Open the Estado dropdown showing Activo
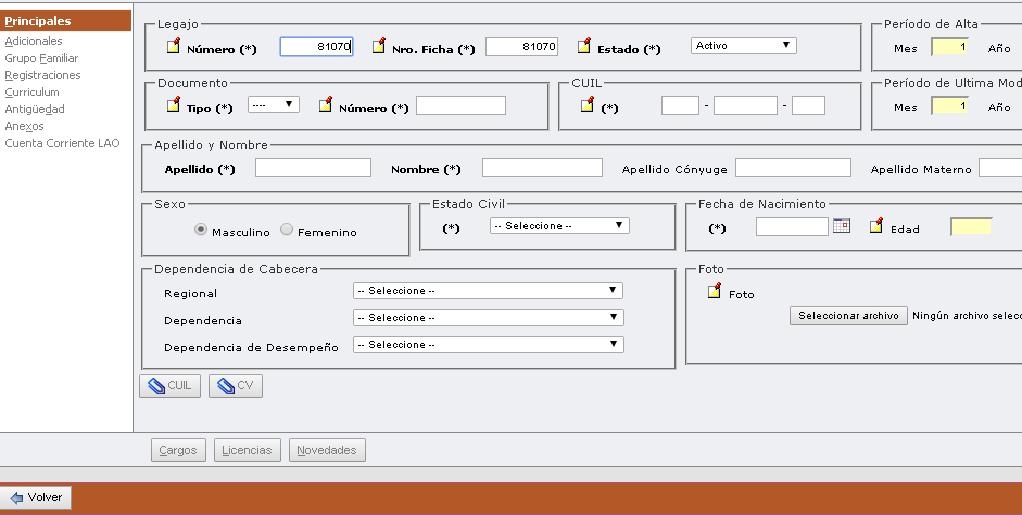This screenshot has width=1022, height=515. (x=743, y=46)
